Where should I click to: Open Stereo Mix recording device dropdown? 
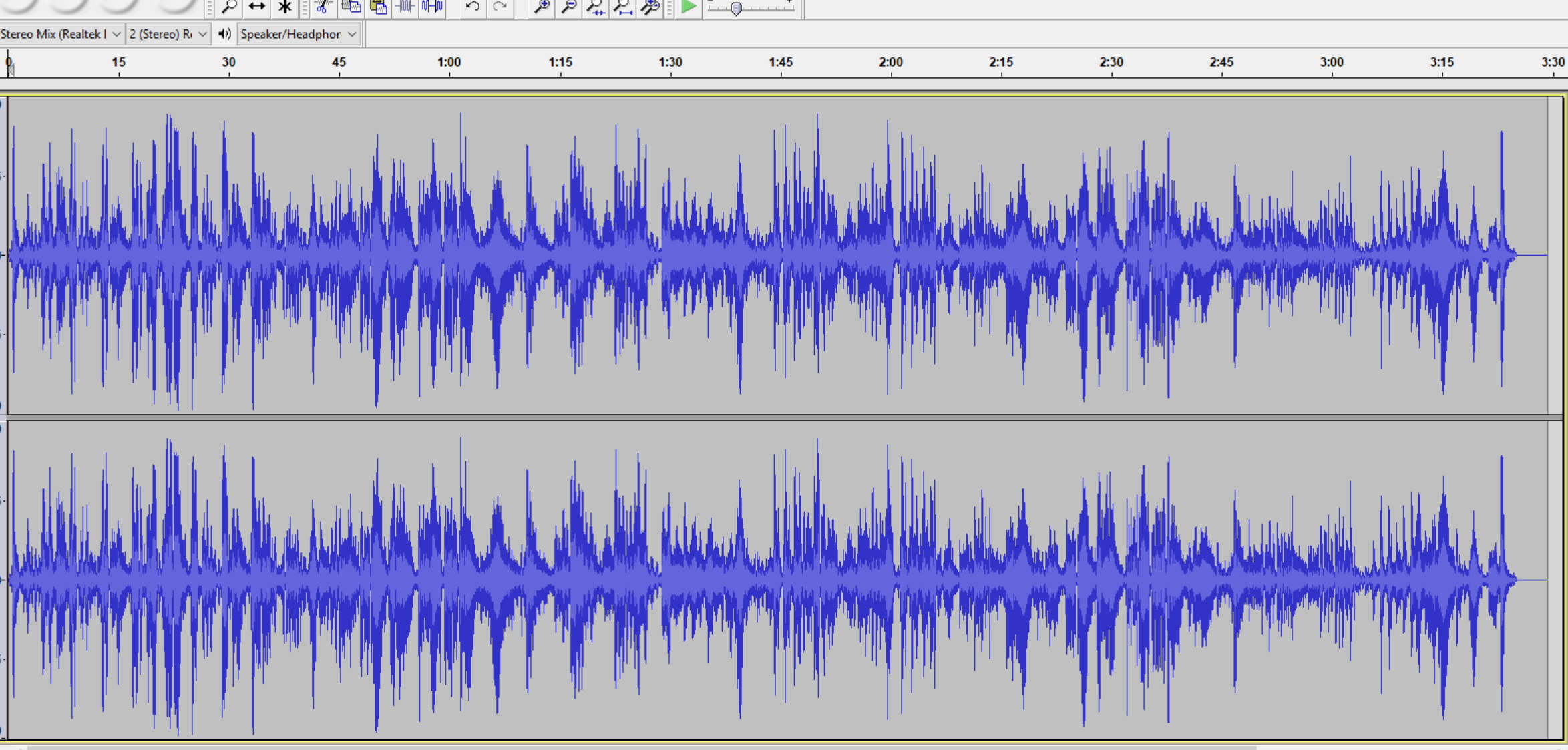[x=61, y=34]
